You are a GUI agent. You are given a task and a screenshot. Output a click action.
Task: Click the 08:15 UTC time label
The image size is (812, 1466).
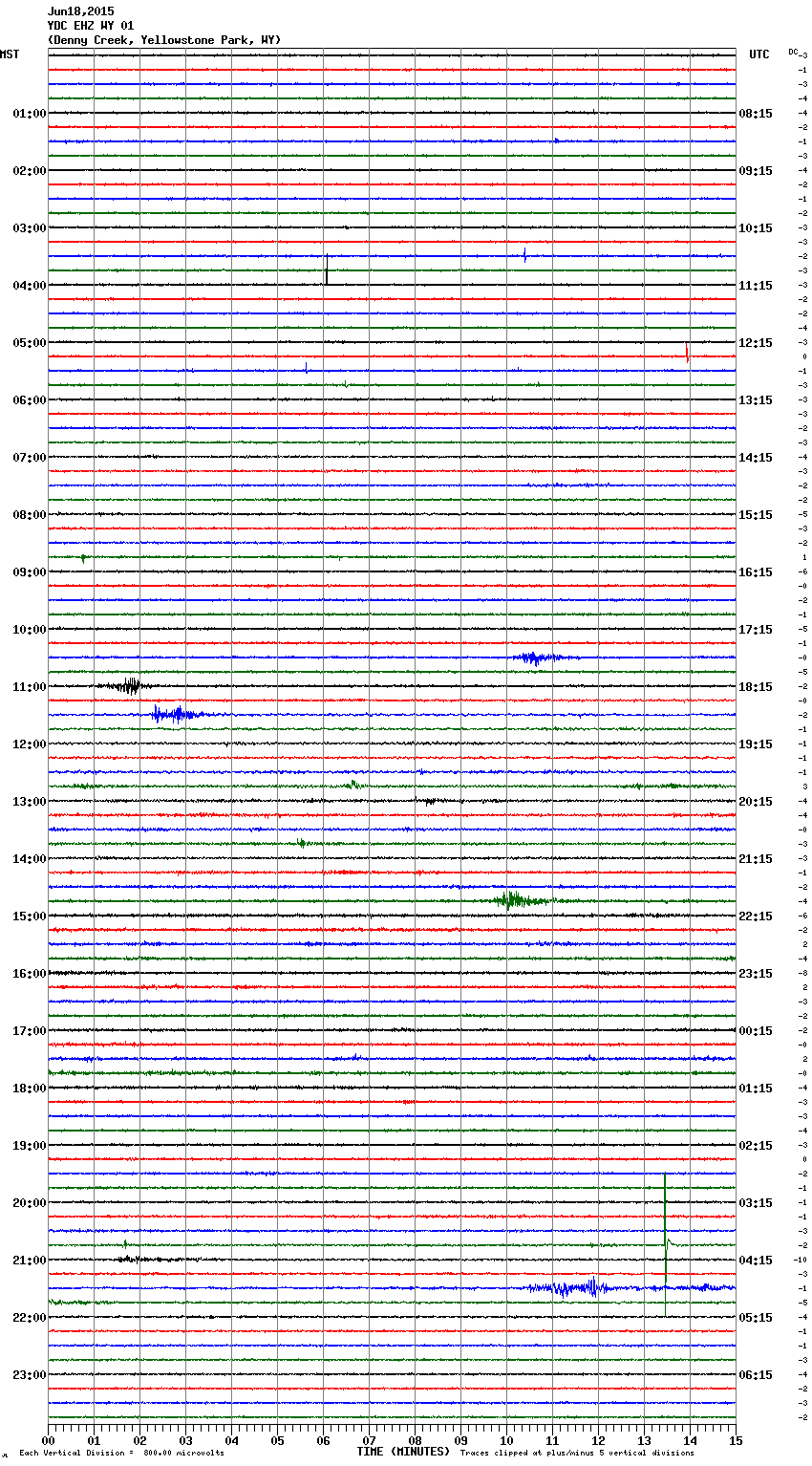coord(756,114)
